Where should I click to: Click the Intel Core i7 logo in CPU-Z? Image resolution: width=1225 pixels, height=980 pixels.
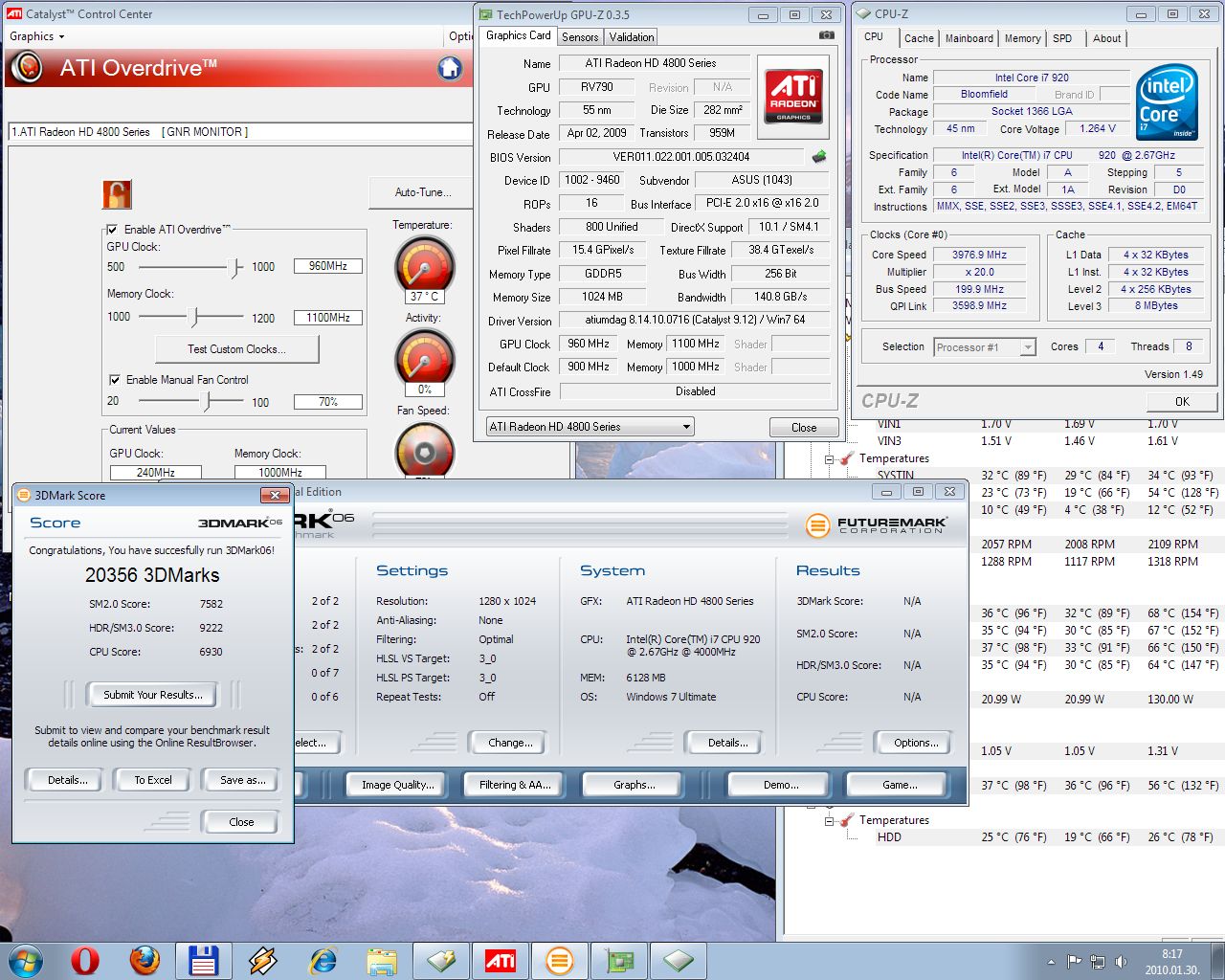[1168, 103]
